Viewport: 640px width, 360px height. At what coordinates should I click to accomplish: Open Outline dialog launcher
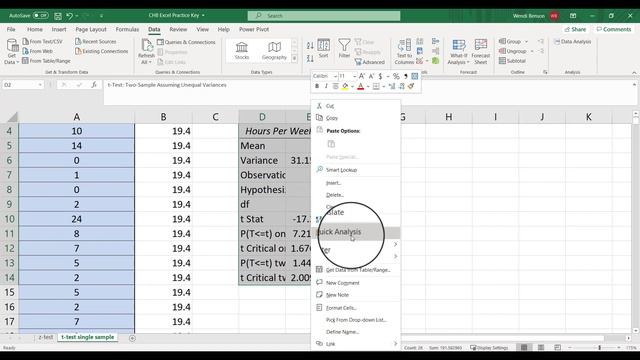545,72
